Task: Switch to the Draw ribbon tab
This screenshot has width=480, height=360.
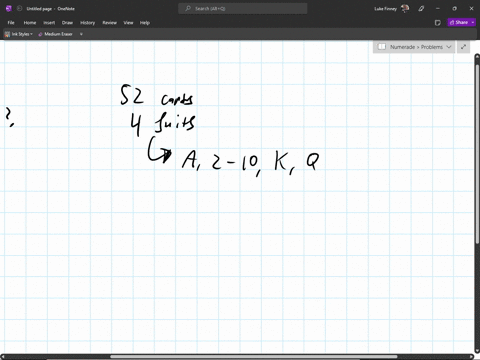Action: coord(67,23)
